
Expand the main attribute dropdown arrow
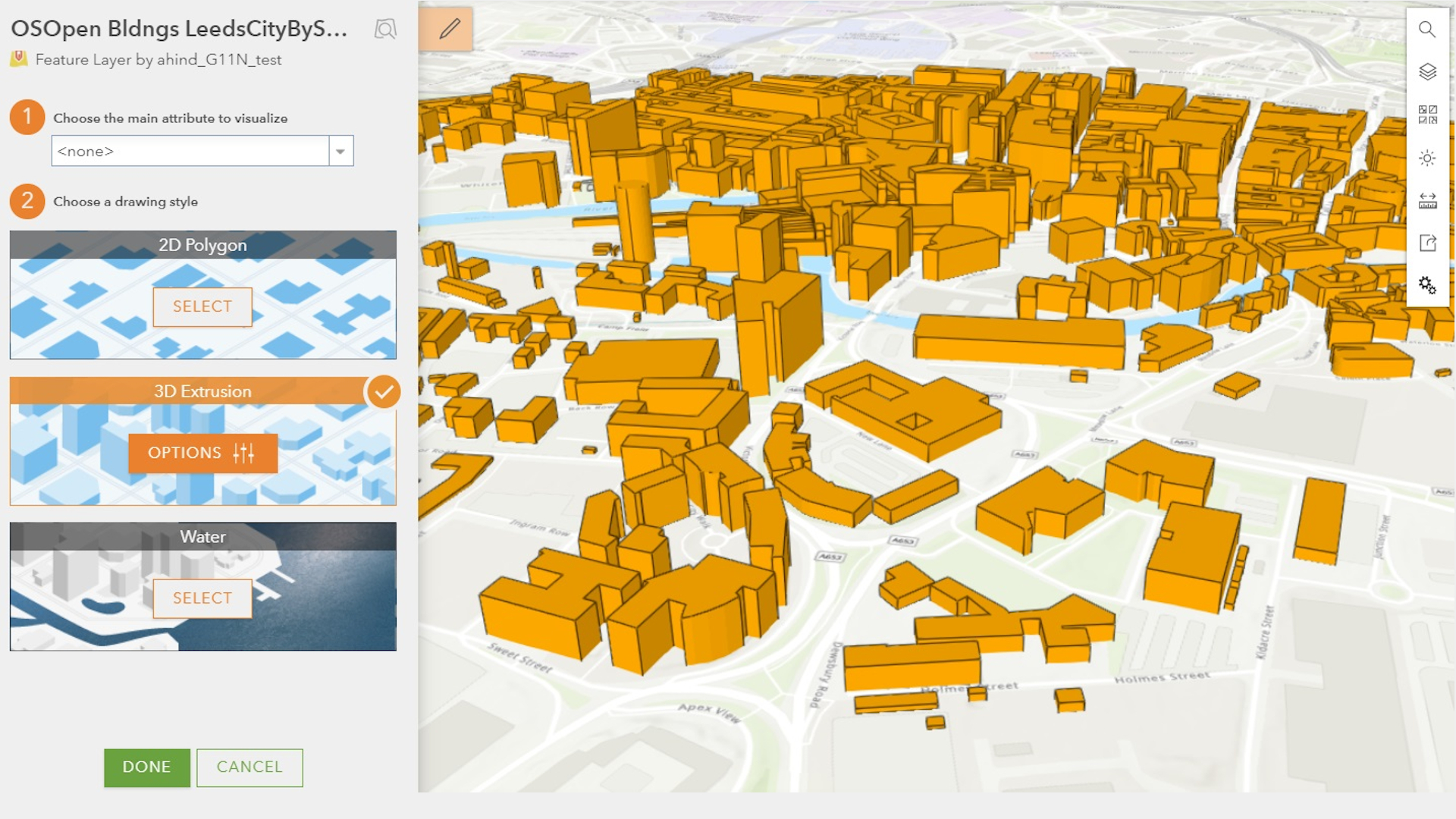tap(340, 151)
